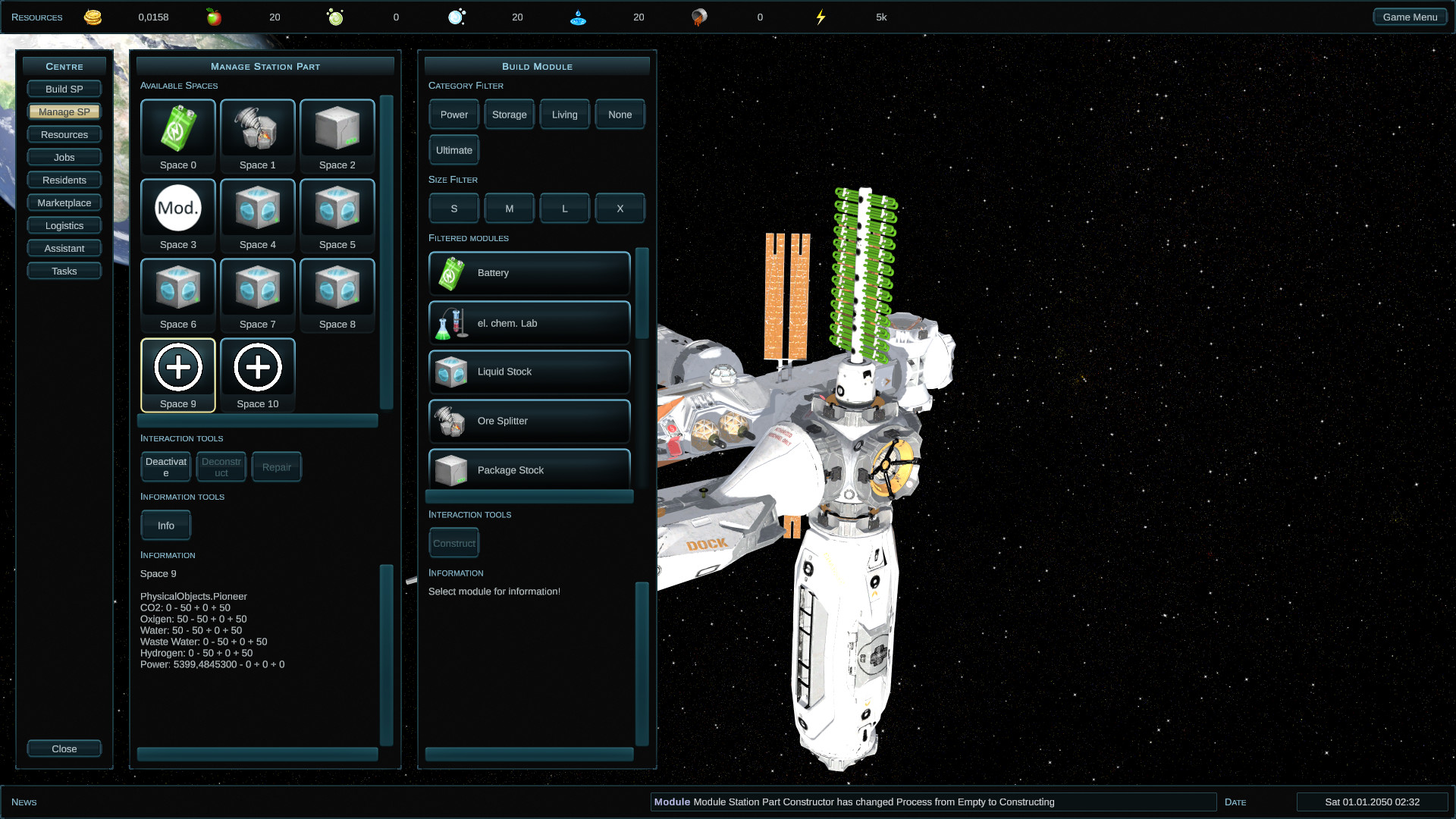Toggle the Power category filter
Viewport: 1456px width, 819px height.
(454, 115)
